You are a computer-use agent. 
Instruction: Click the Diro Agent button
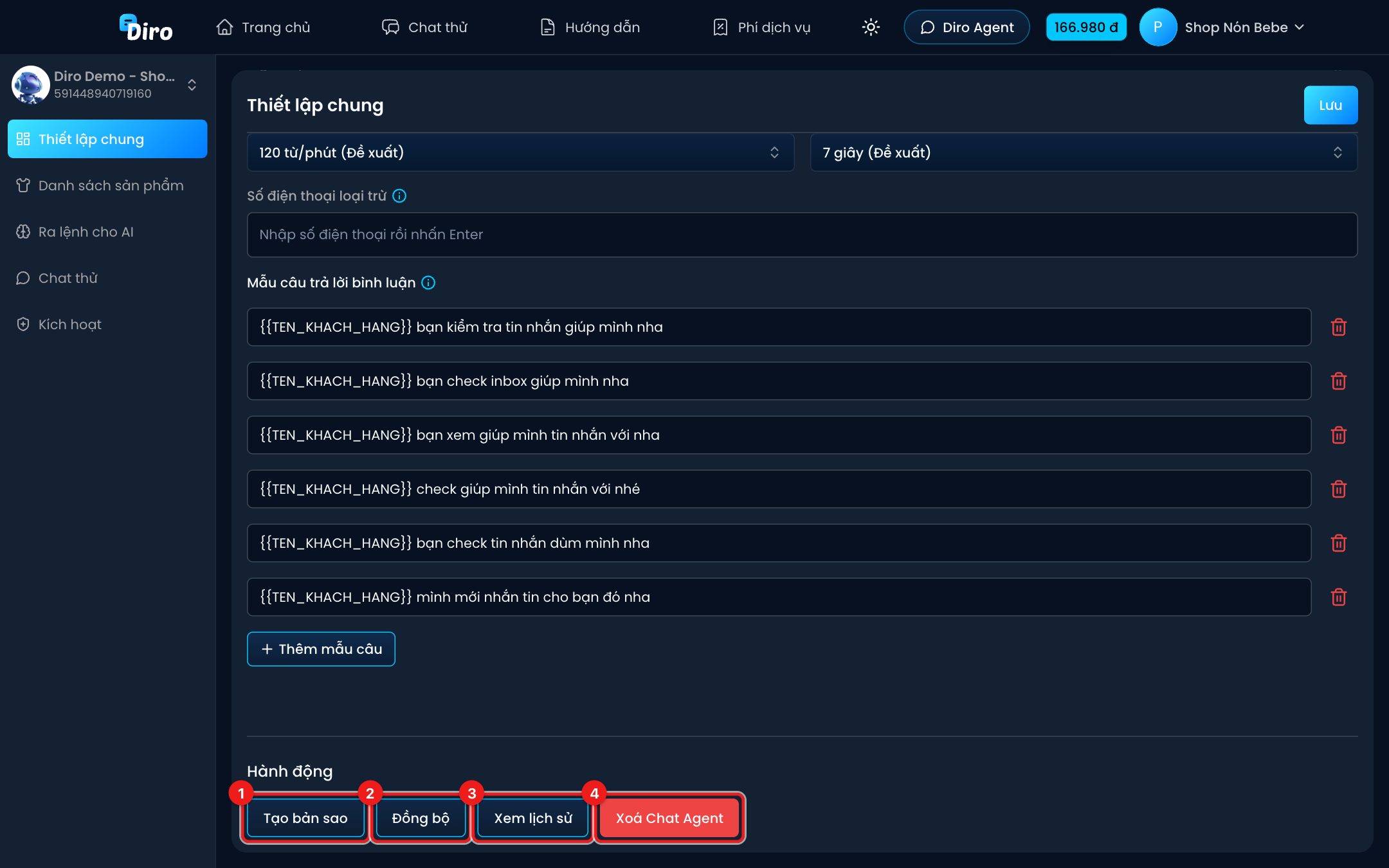click(x=967, y=27)
